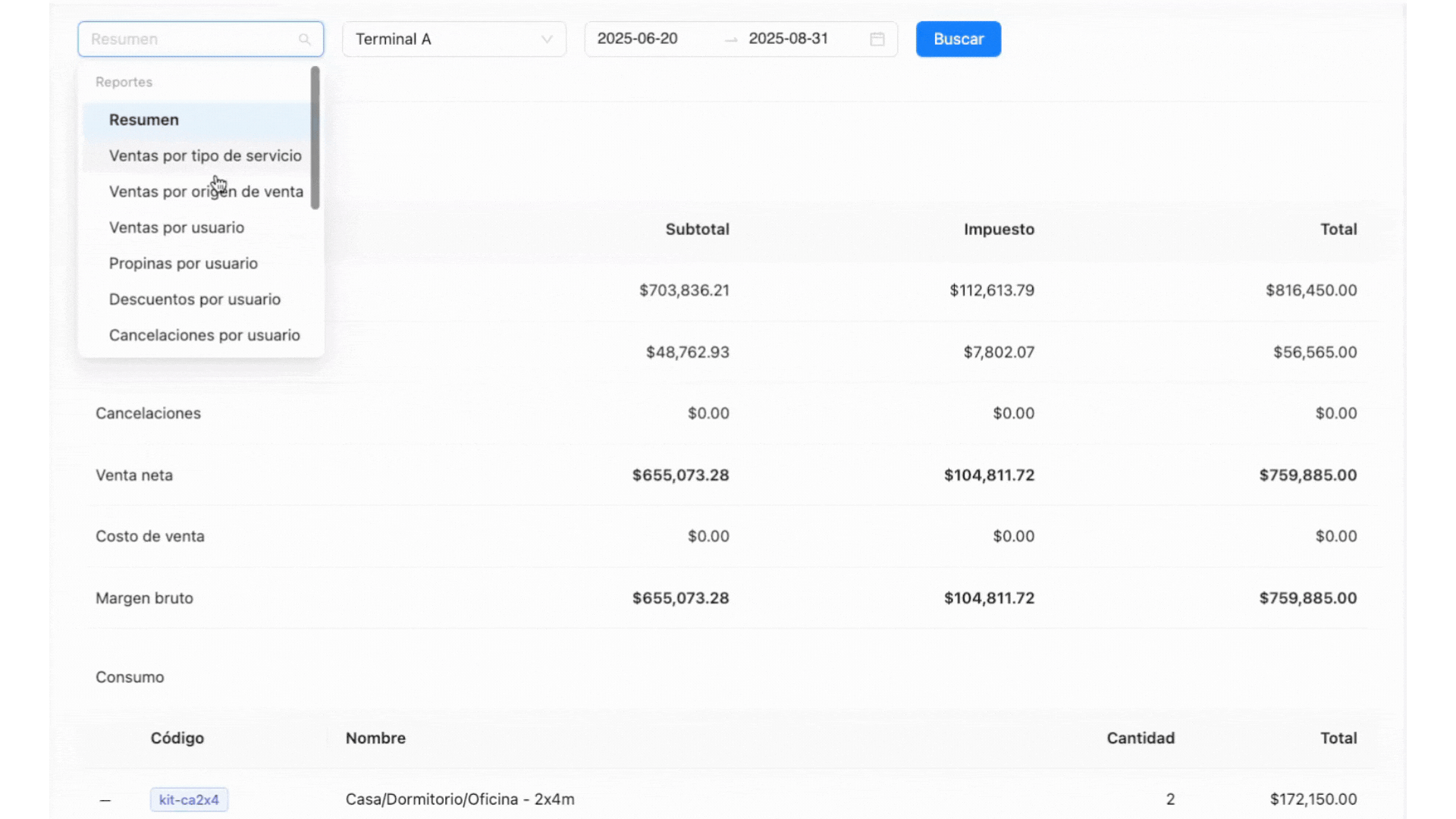Click the report dropdown scrollbar thumb

[x=315, y=138]
